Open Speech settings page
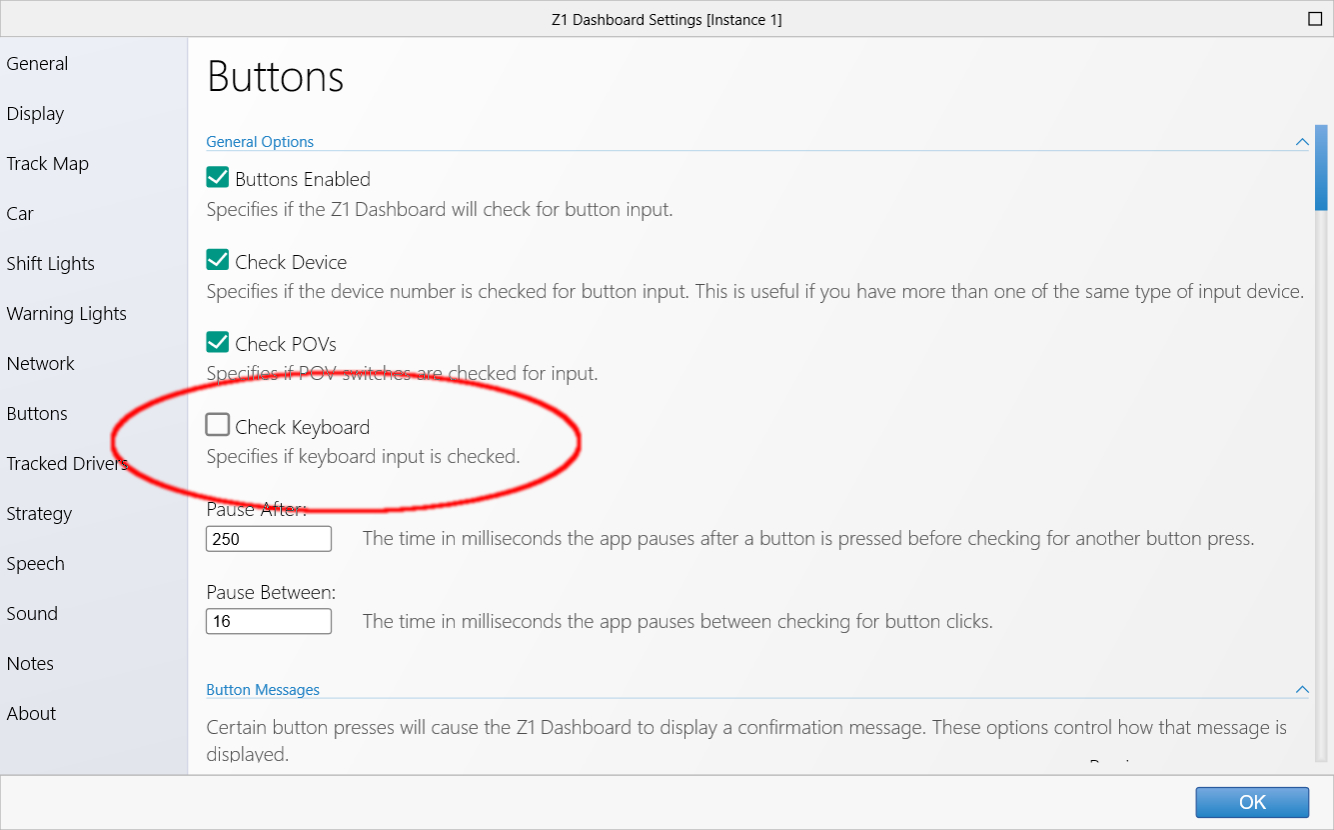Screen dimensions: 1334x830 (35, 564)
